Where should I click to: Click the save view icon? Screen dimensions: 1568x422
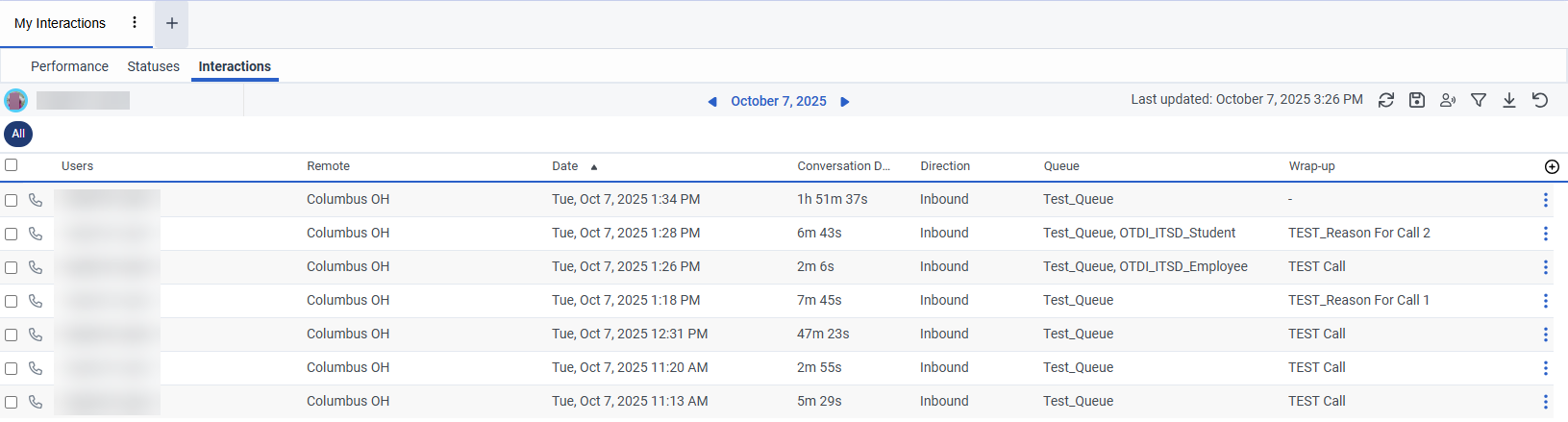point(1416,100)
